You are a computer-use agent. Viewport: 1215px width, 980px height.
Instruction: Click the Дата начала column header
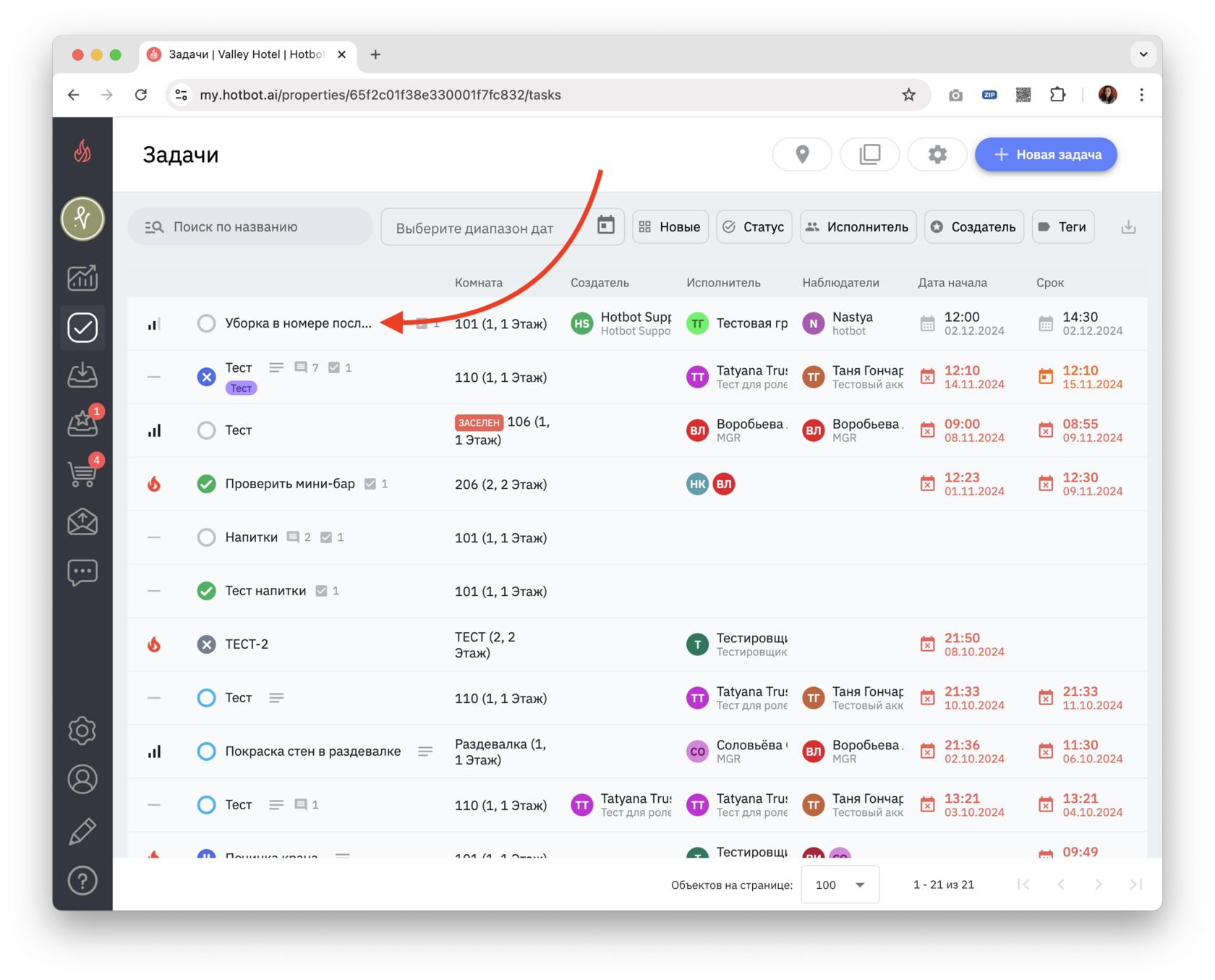tap(952, 283)
